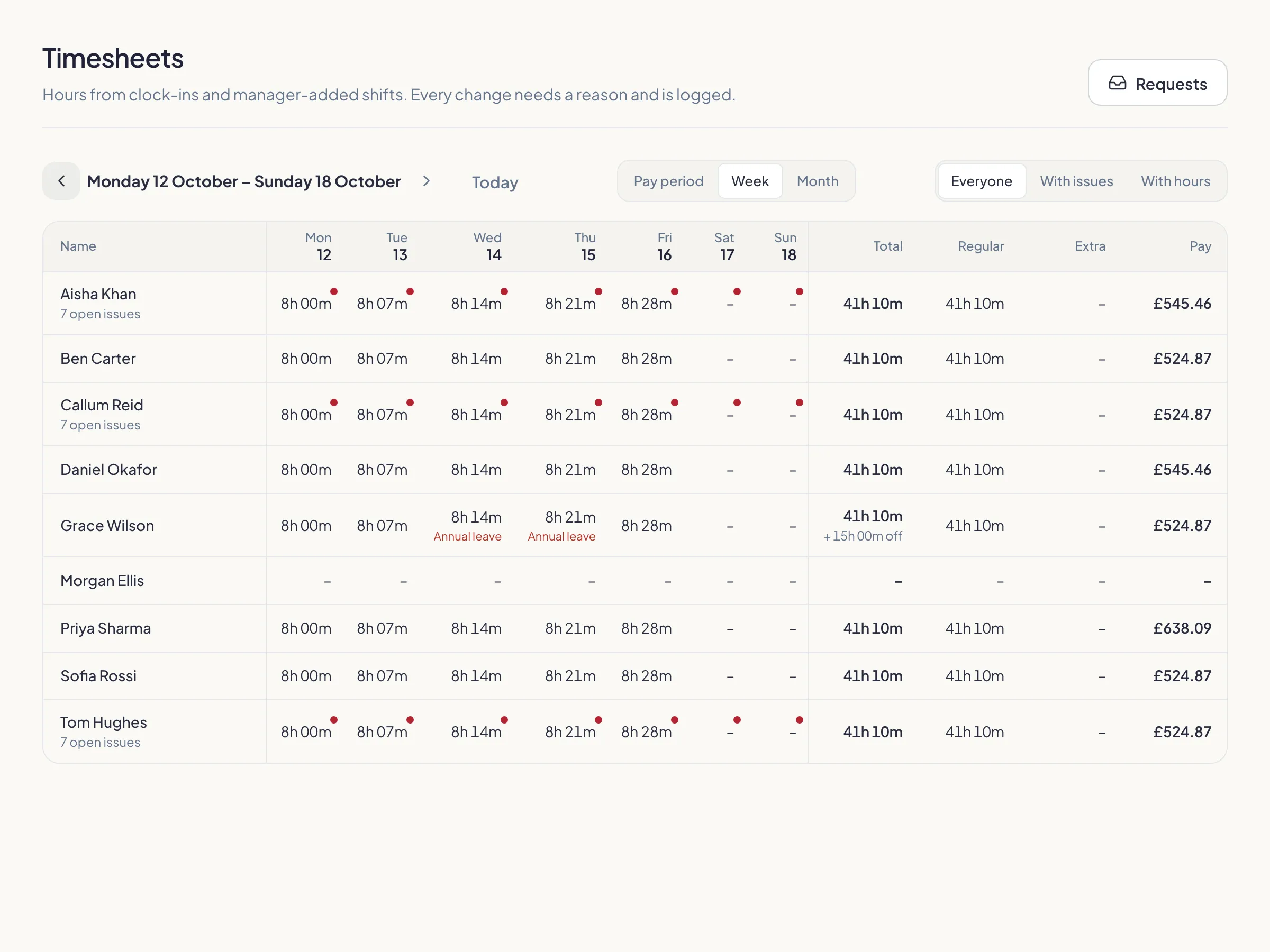Switch view to Pay period
This screenshot has height=952, width=1270.
668,181
